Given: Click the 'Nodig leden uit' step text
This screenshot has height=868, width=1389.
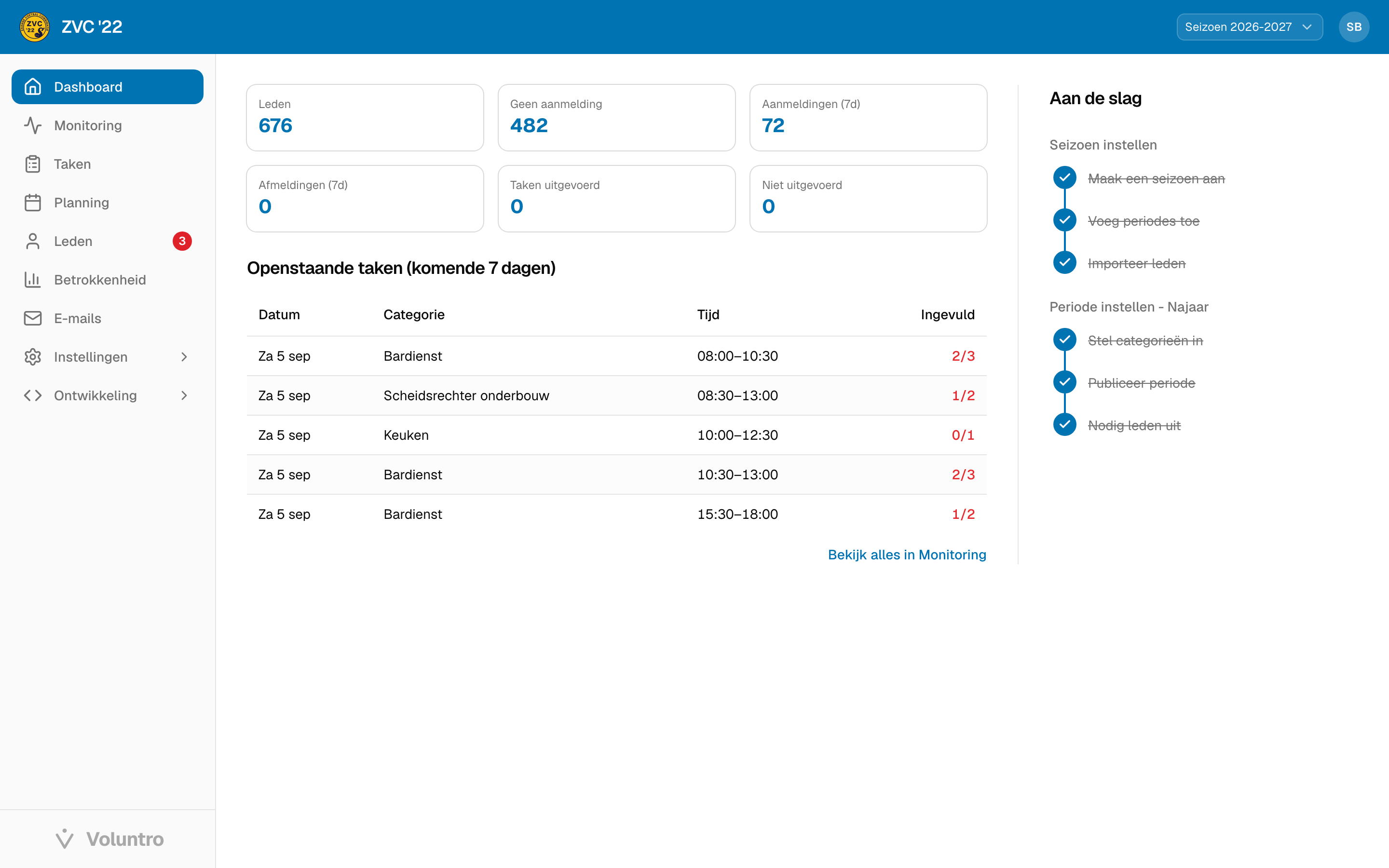Looking at the screenshot, I should coord(1134,425).
